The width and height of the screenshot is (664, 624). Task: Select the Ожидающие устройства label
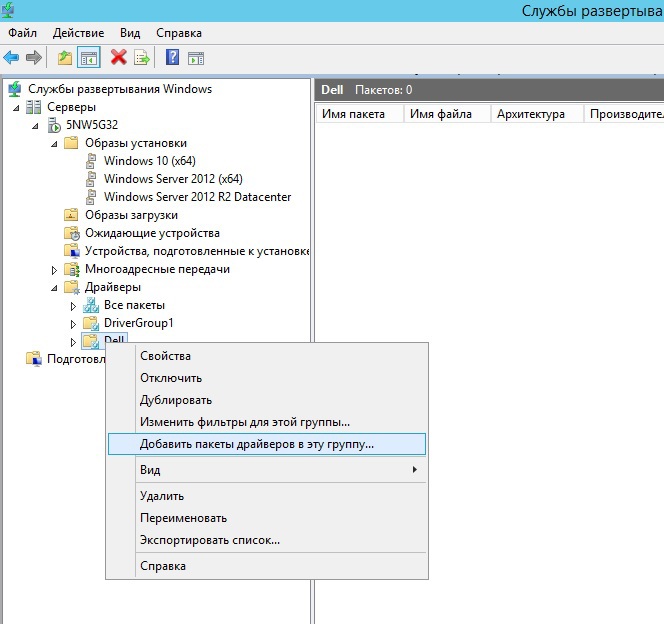pos(152,233)
